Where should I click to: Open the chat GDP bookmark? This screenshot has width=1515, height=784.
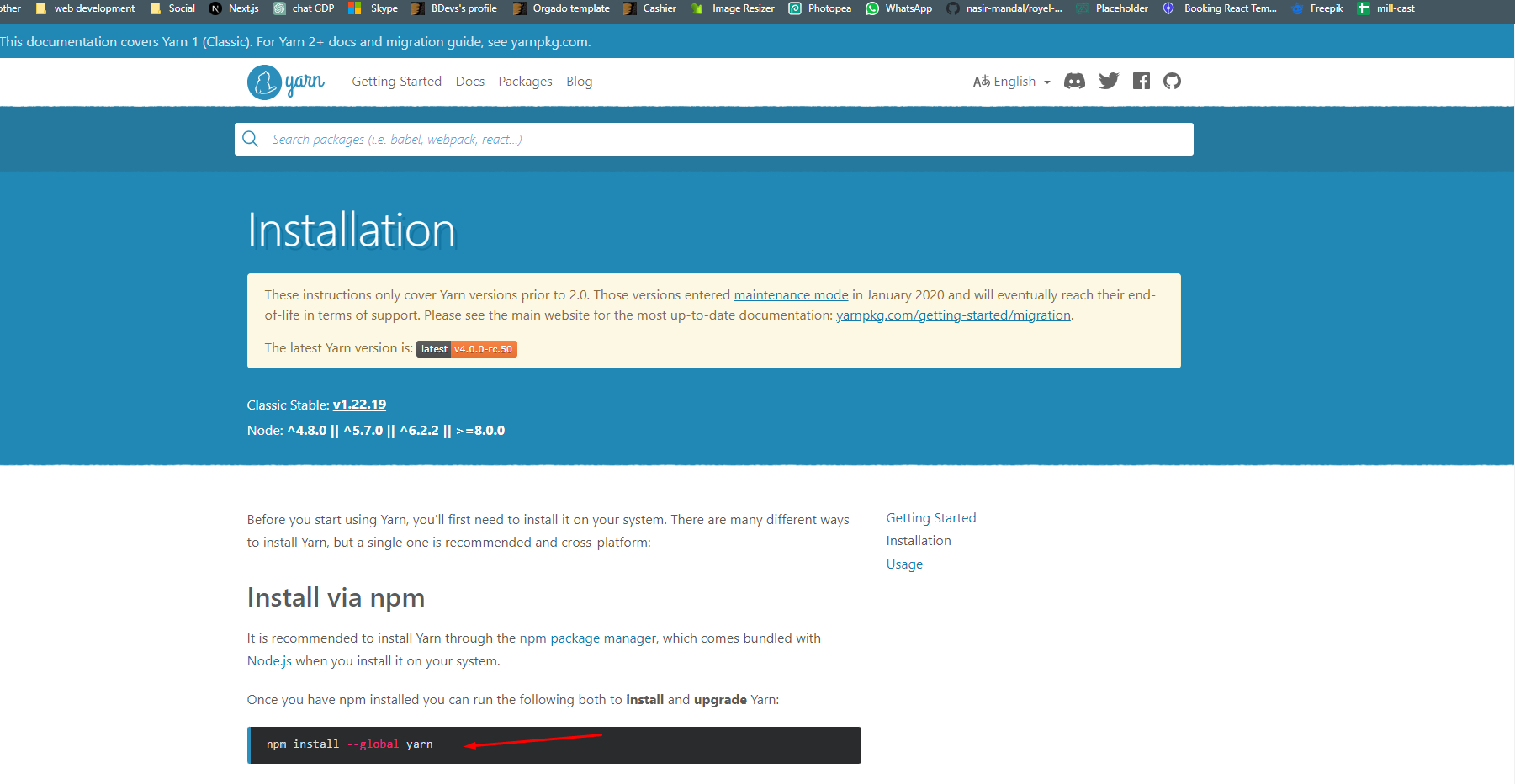pyautogui.click(x=304, y=8)
